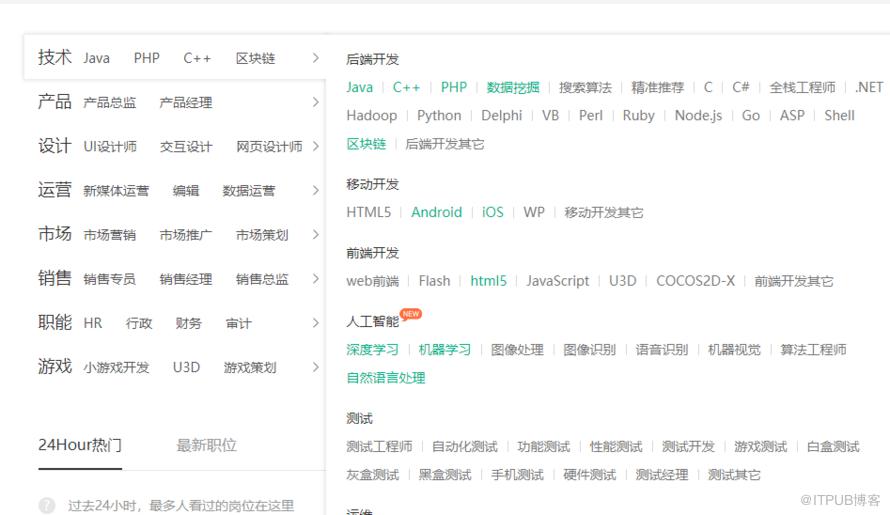Screen dimensions: 890x515
Task: Open the 销售 main category
Action: point(54,278)
